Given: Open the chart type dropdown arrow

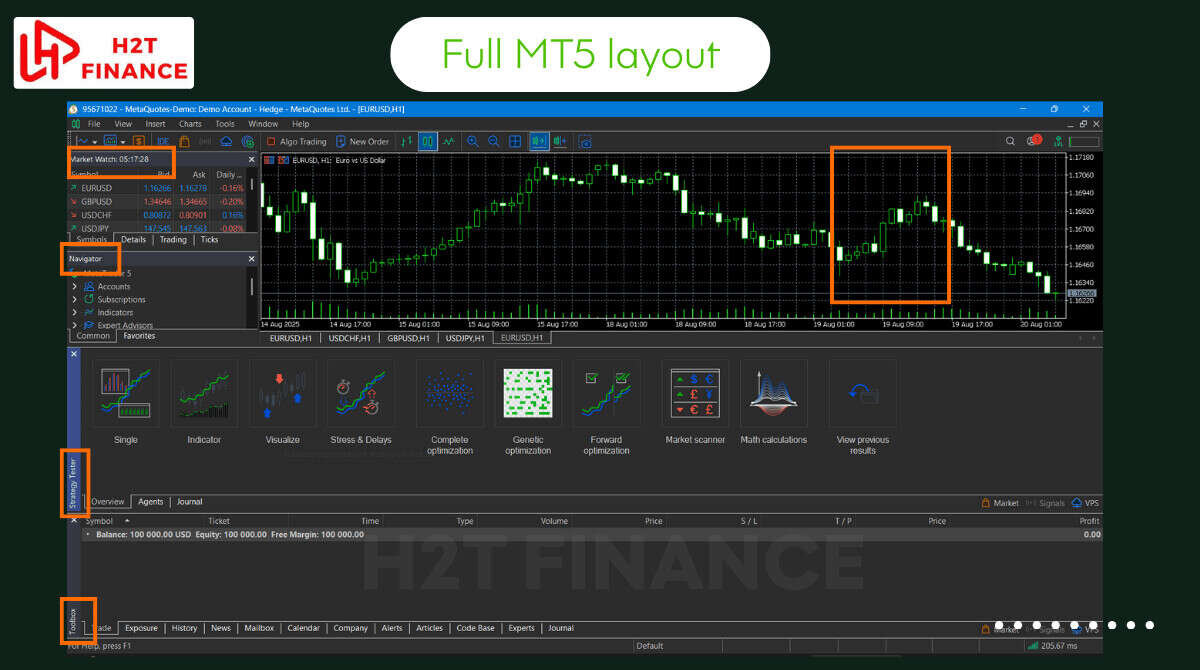Looking at the screenshot, I should pyautogui.click(x=94, y=142).
